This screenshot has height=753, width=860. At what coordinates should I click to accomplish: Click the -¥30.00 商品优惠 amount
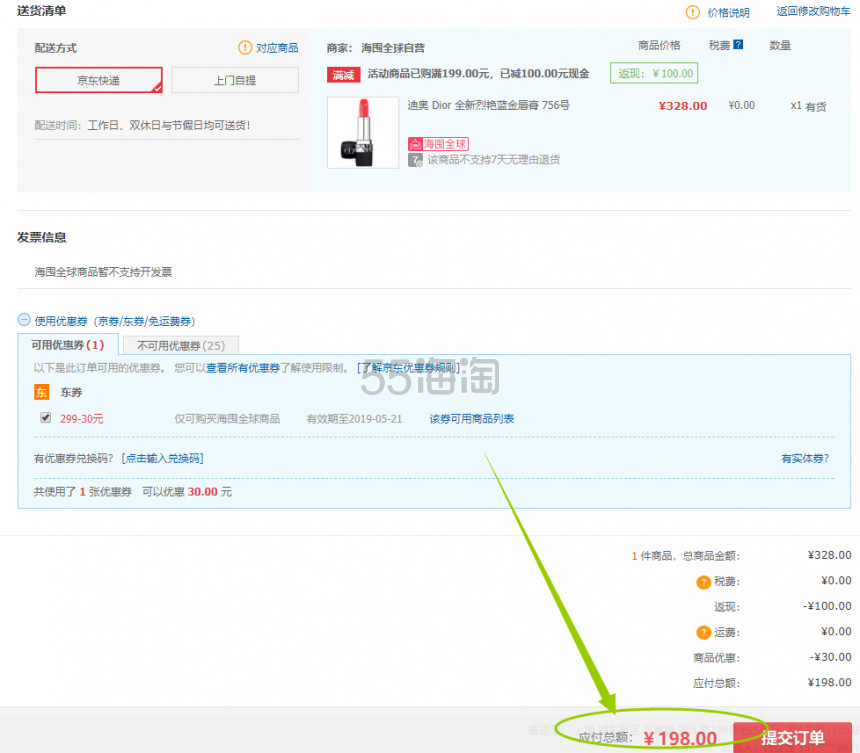830,658
